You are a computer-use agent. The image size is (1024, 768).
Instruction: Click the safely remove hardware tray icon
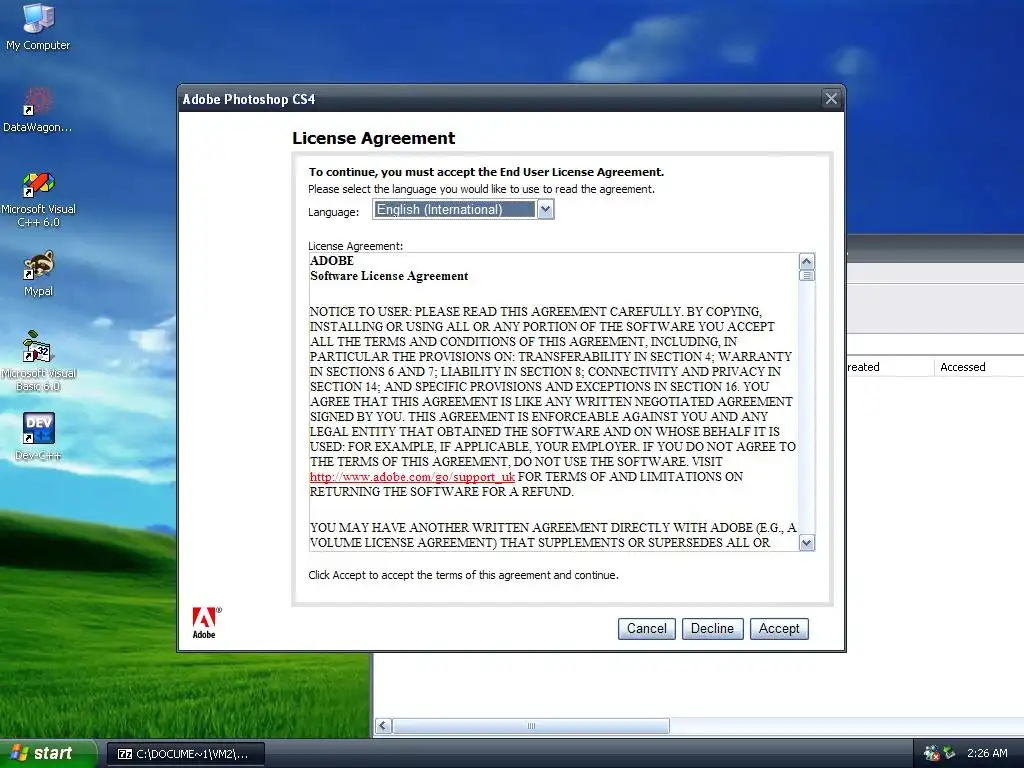point(949,753)
